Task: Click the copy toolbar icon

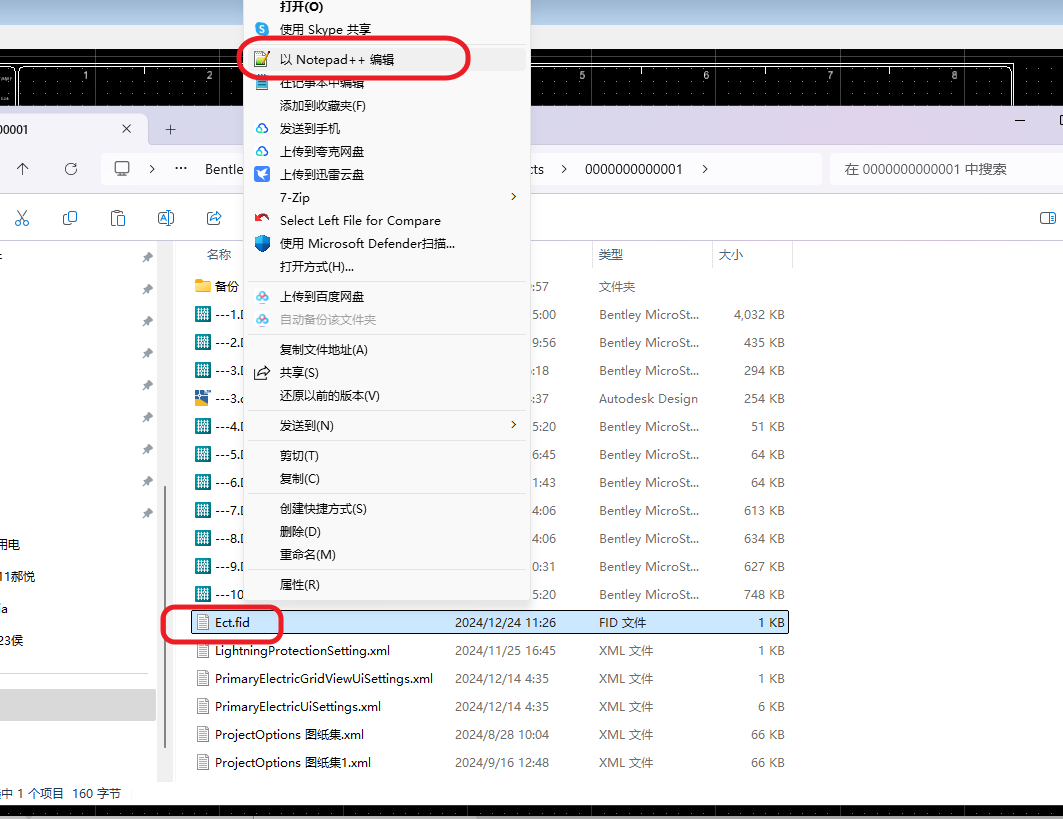Action: (70, 218)
